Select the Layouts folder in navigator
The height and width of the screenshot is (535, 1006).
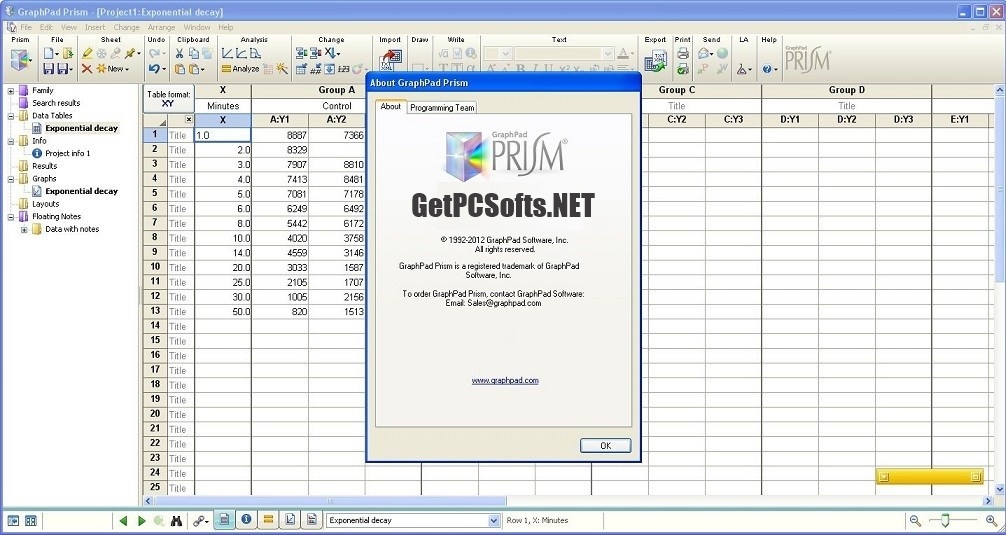(x=46, y=204)
